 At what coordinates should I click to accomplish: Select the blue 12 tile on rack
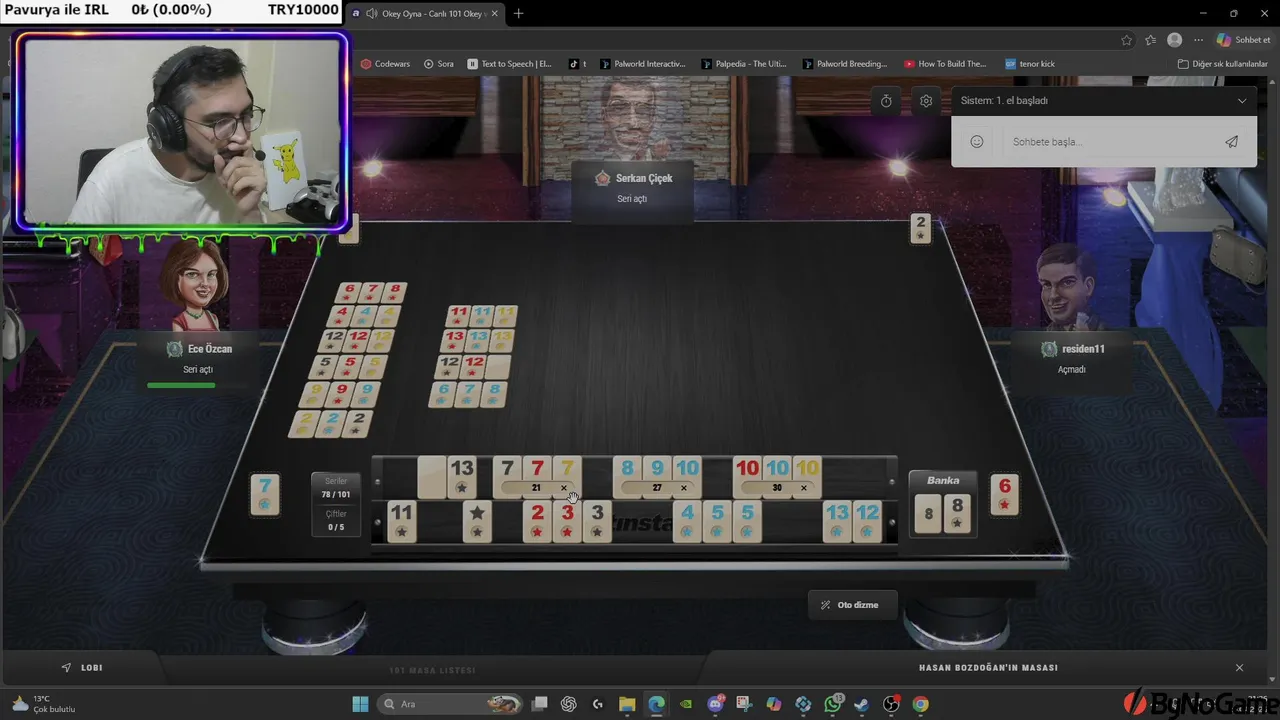tap(867, 521)
